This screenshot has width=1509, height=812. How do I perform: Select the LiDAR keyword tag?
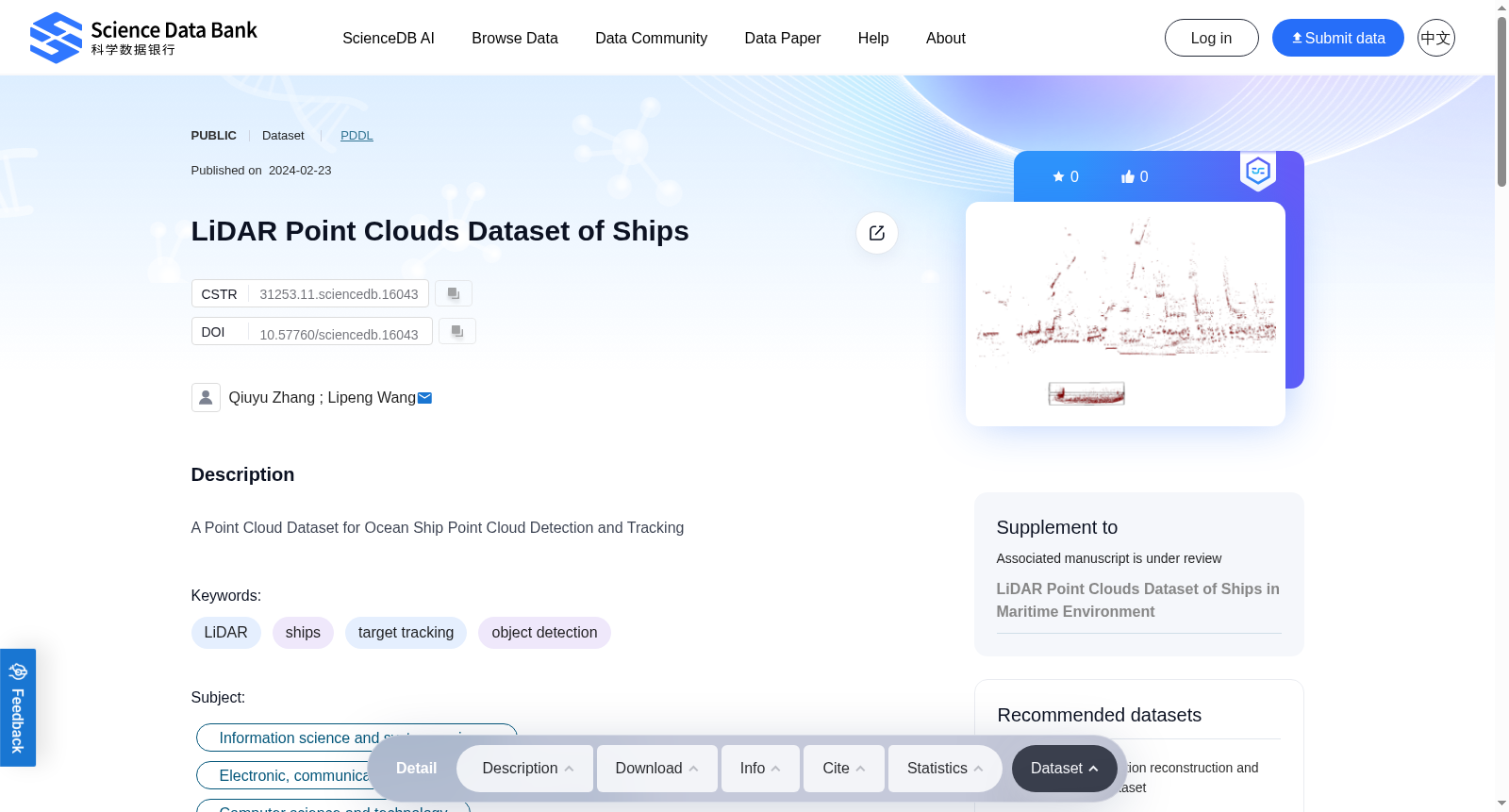pos(226,633)
